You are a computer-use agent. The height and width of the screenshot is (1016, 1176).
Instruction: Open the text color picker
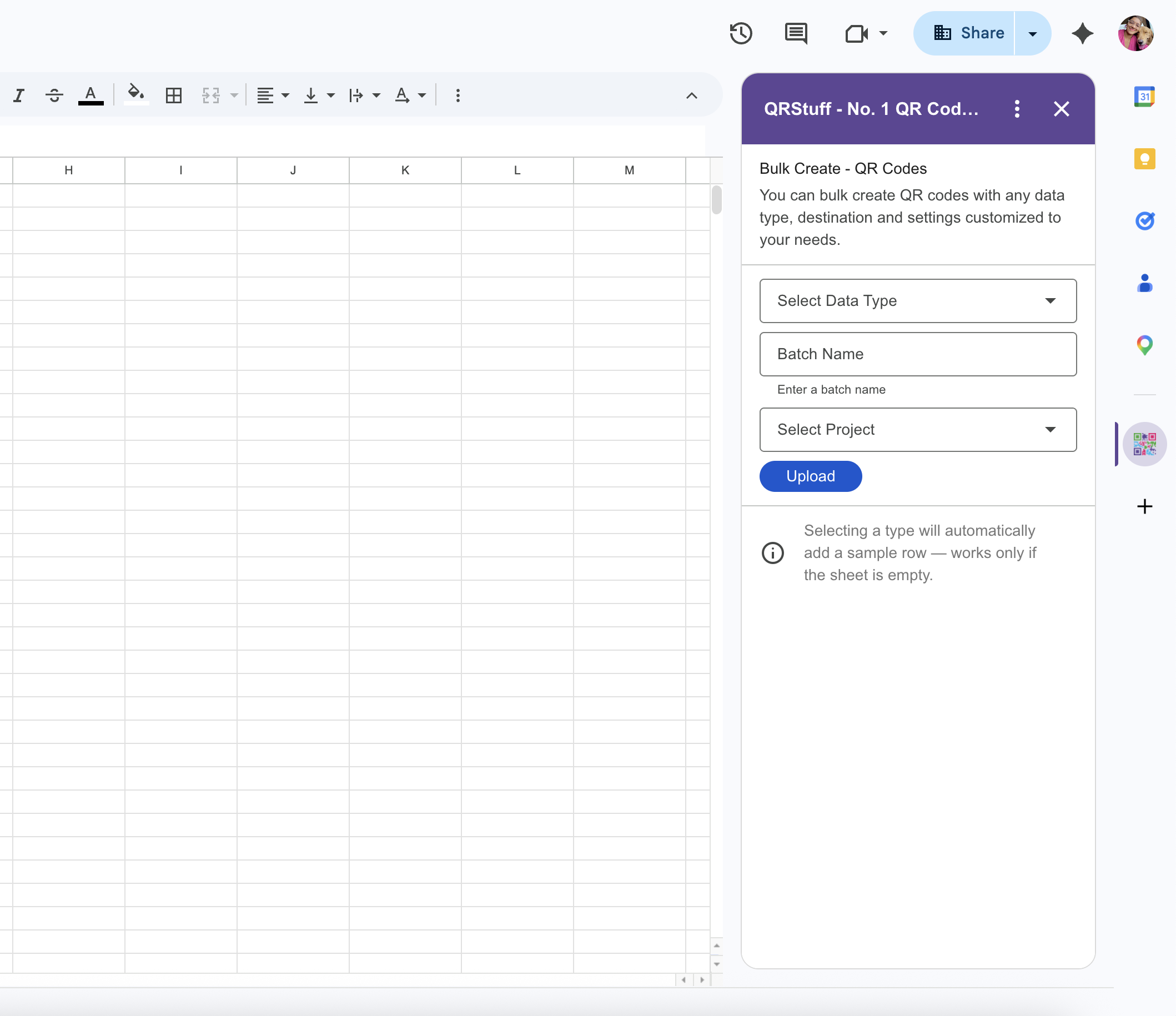tap(92, 95)
